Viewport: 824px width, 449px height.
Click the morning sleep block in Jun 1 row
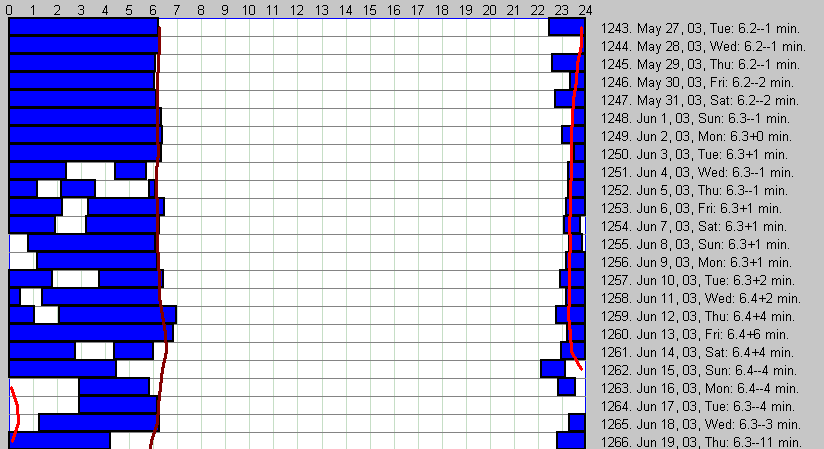click(84, 117)
